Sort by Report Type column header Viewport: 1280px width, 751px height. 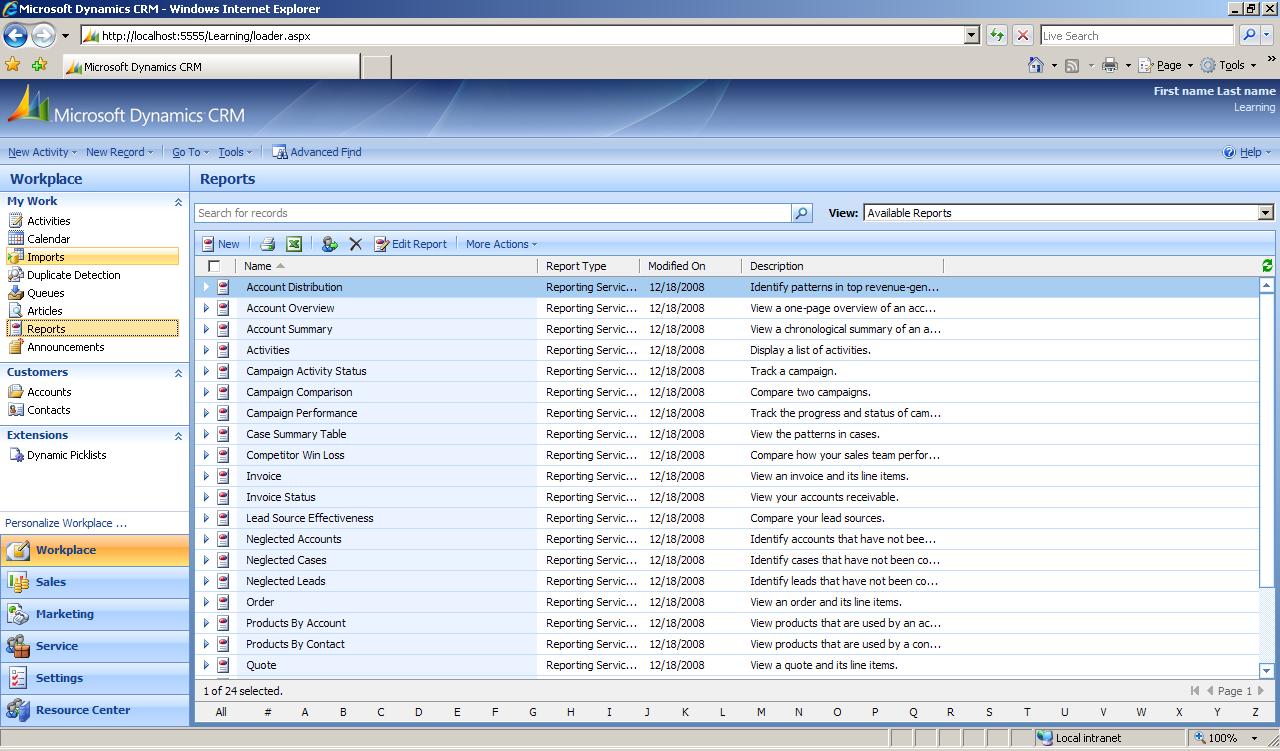pyautogui.click(x=587, y=266)
